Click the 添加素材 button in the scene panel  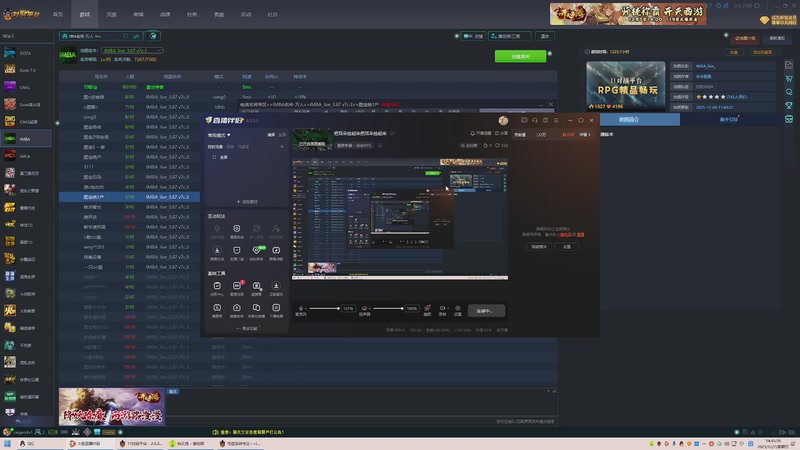[247, 202]
